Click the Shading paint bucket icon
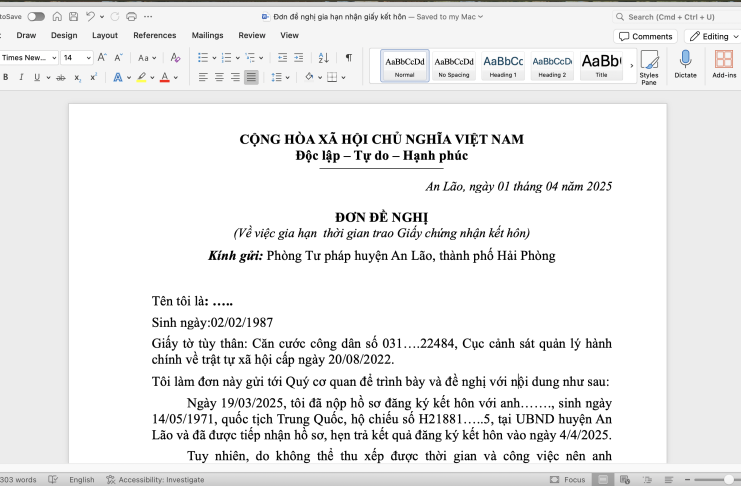 click(309, 77)
